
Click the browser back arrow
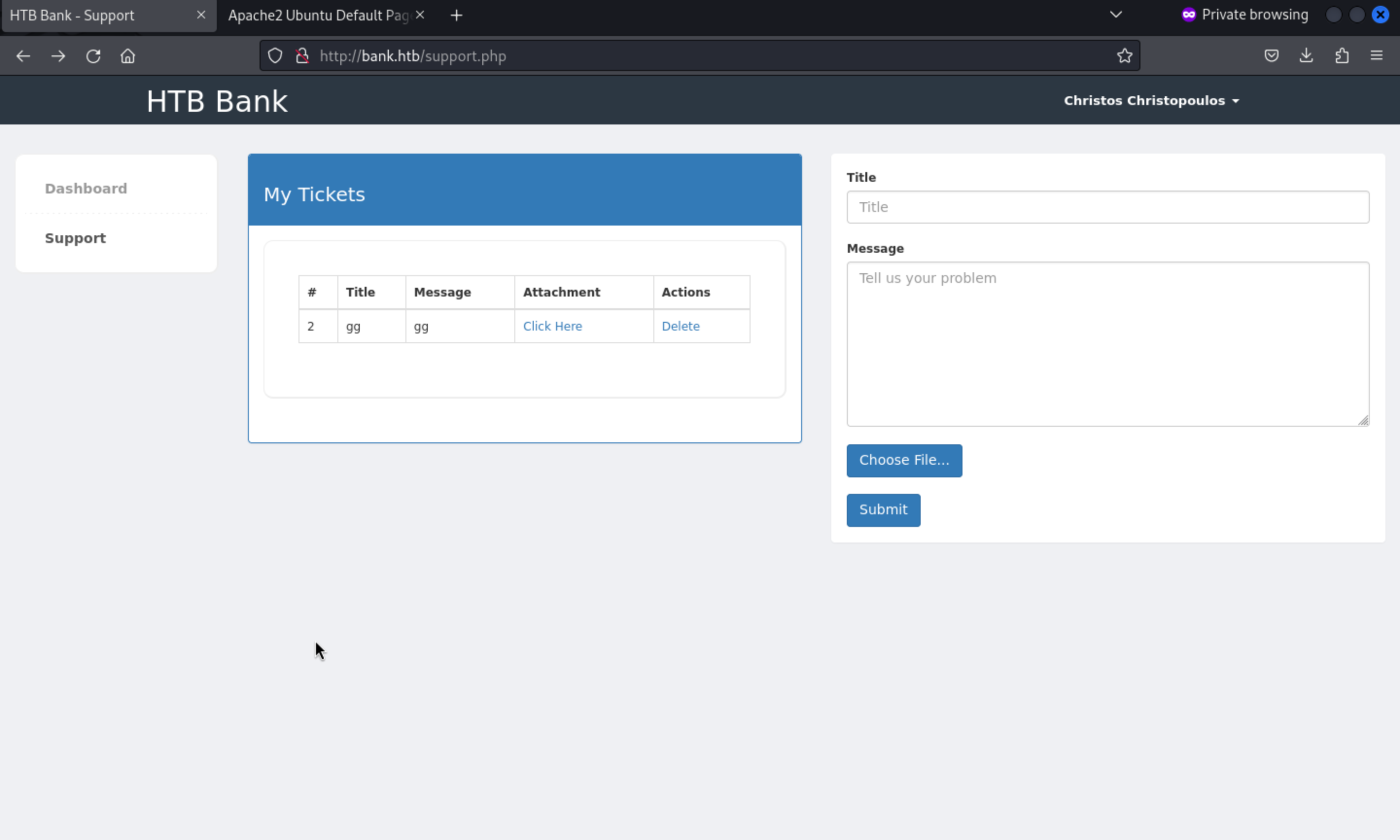[x=23, y=56]
